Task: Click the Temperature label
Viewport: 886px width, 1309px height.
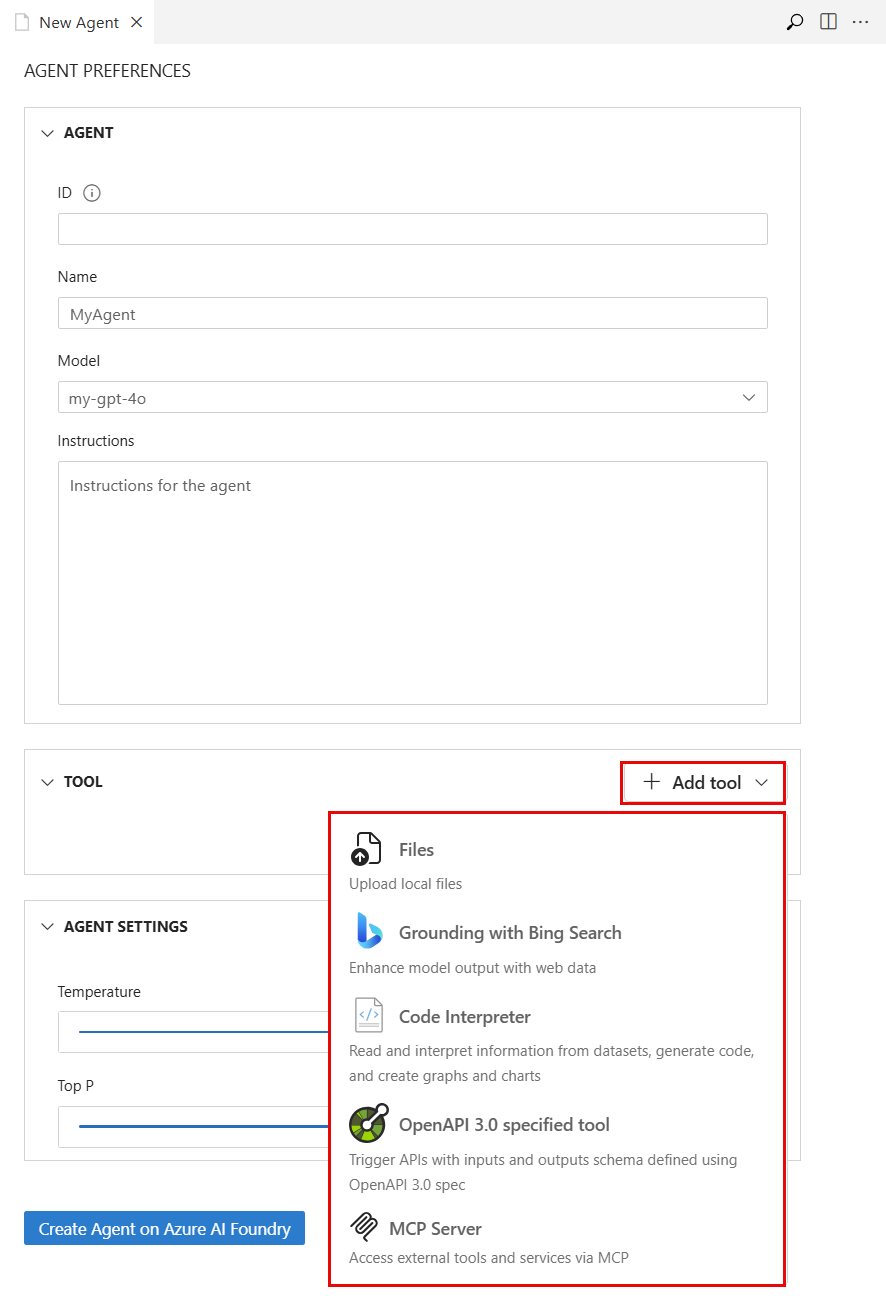Action: (x=99, y=992)
